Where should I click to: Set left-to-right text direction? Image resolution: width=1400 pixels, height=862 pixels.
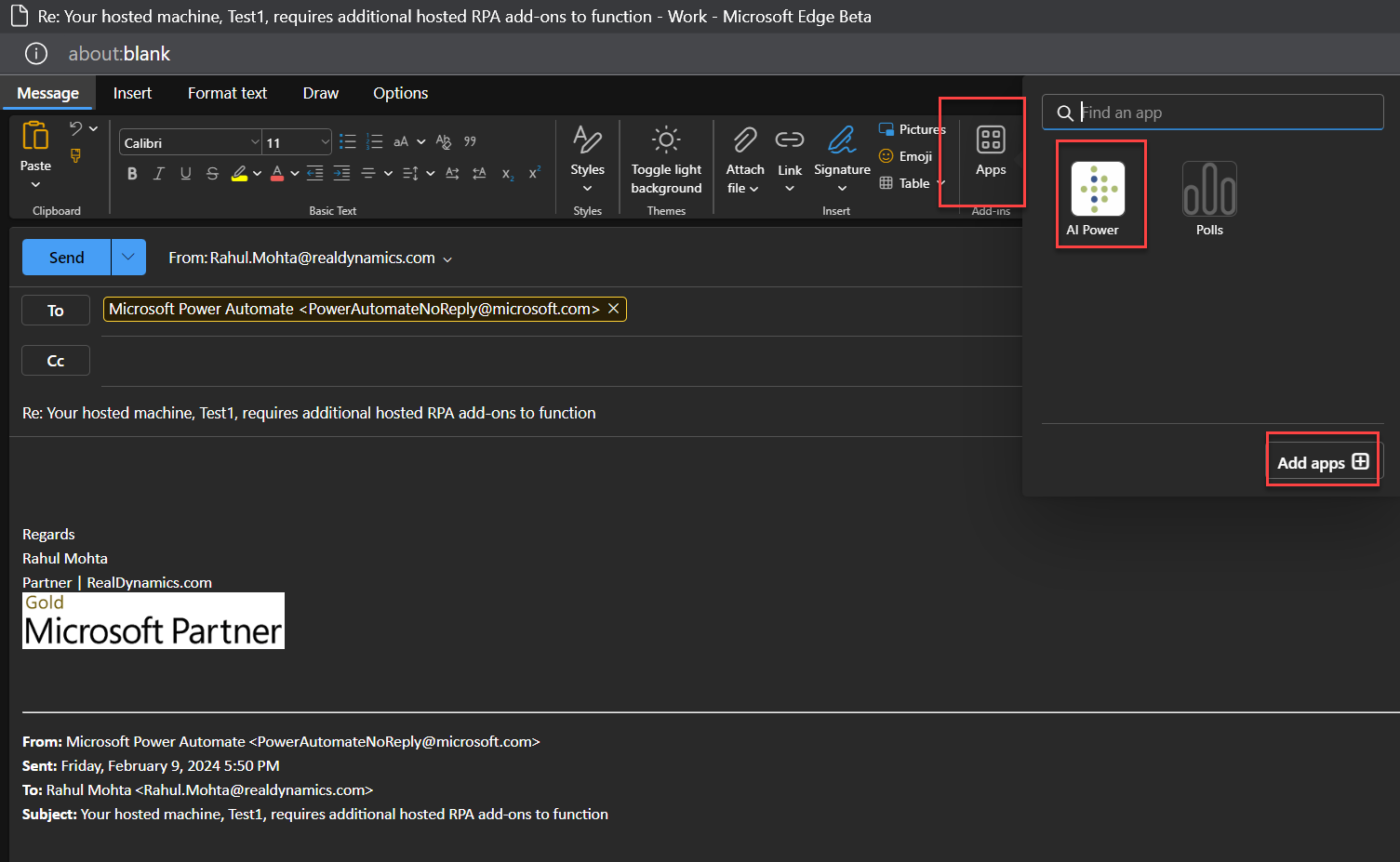(x=452, y=173)
